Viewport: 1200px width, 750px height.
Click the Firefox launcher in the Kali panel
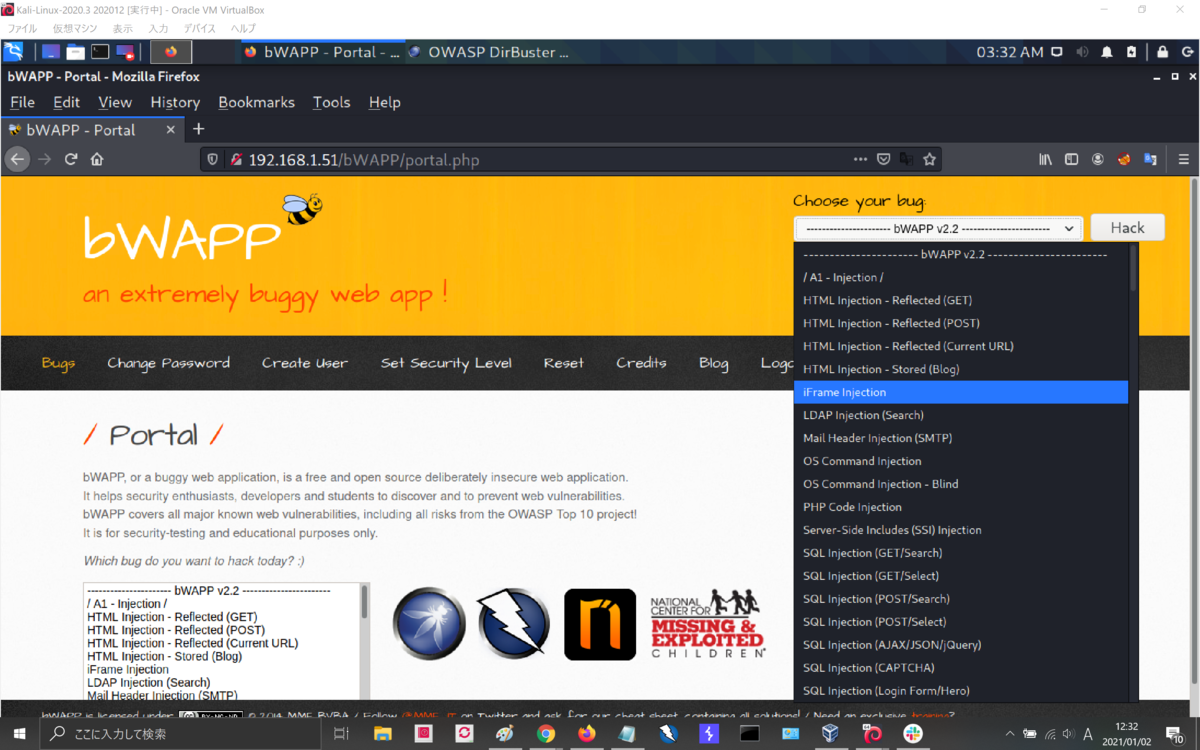[171, 52]
